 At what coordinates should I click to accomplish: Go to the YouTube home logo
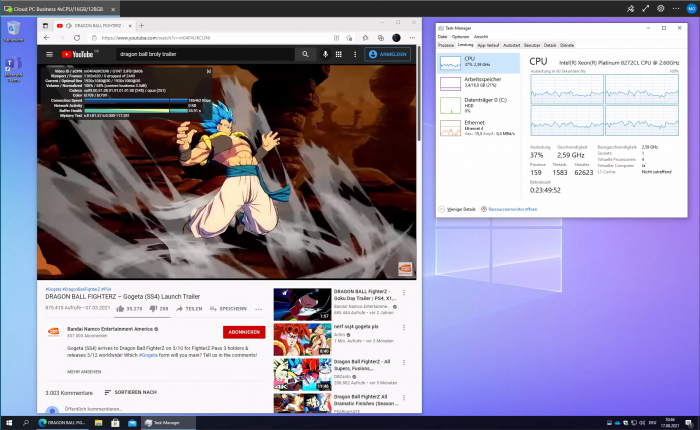coord(78,54)
